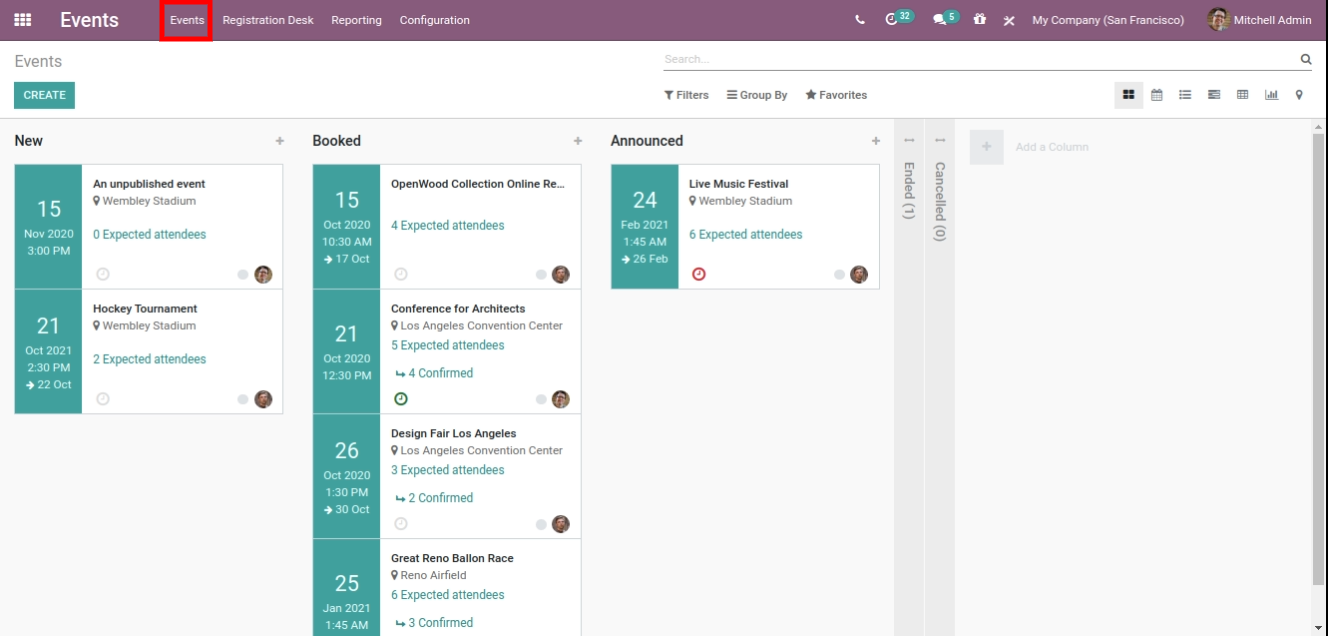This screenshot has height=636, width=1328.
Task: Click the phone (VoIP) icon in the top bar
Action: click(x=861, y=20)
